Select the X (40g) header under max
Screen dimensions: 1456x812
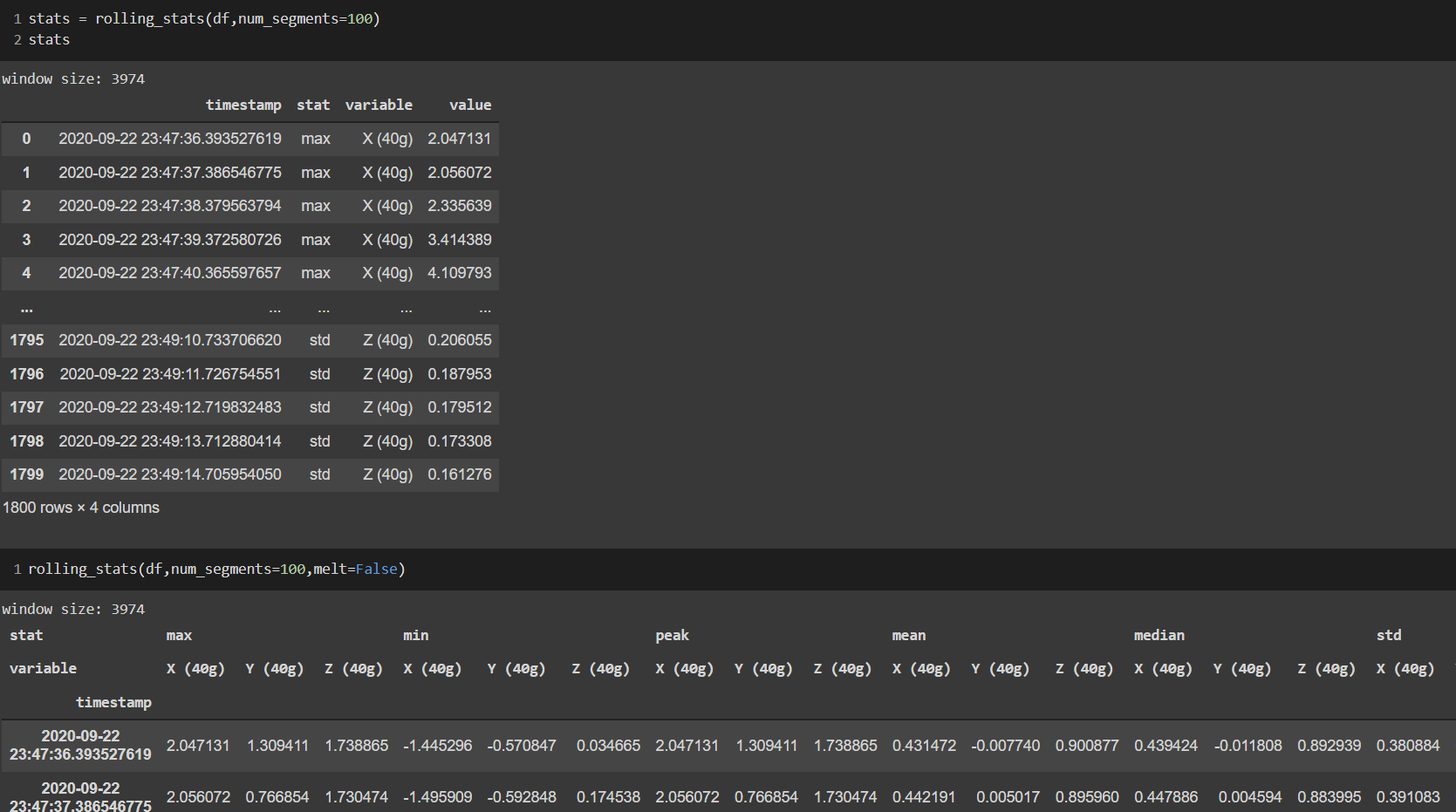[195, 668]
